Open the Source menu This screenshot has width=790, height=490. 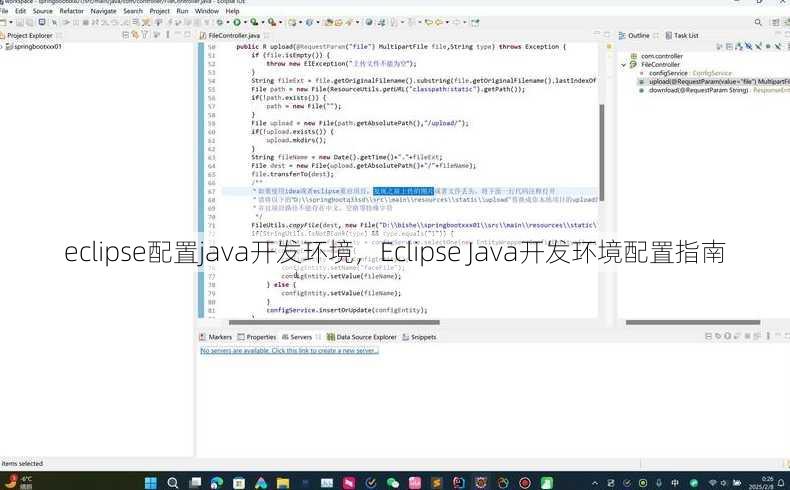[42, 11]
